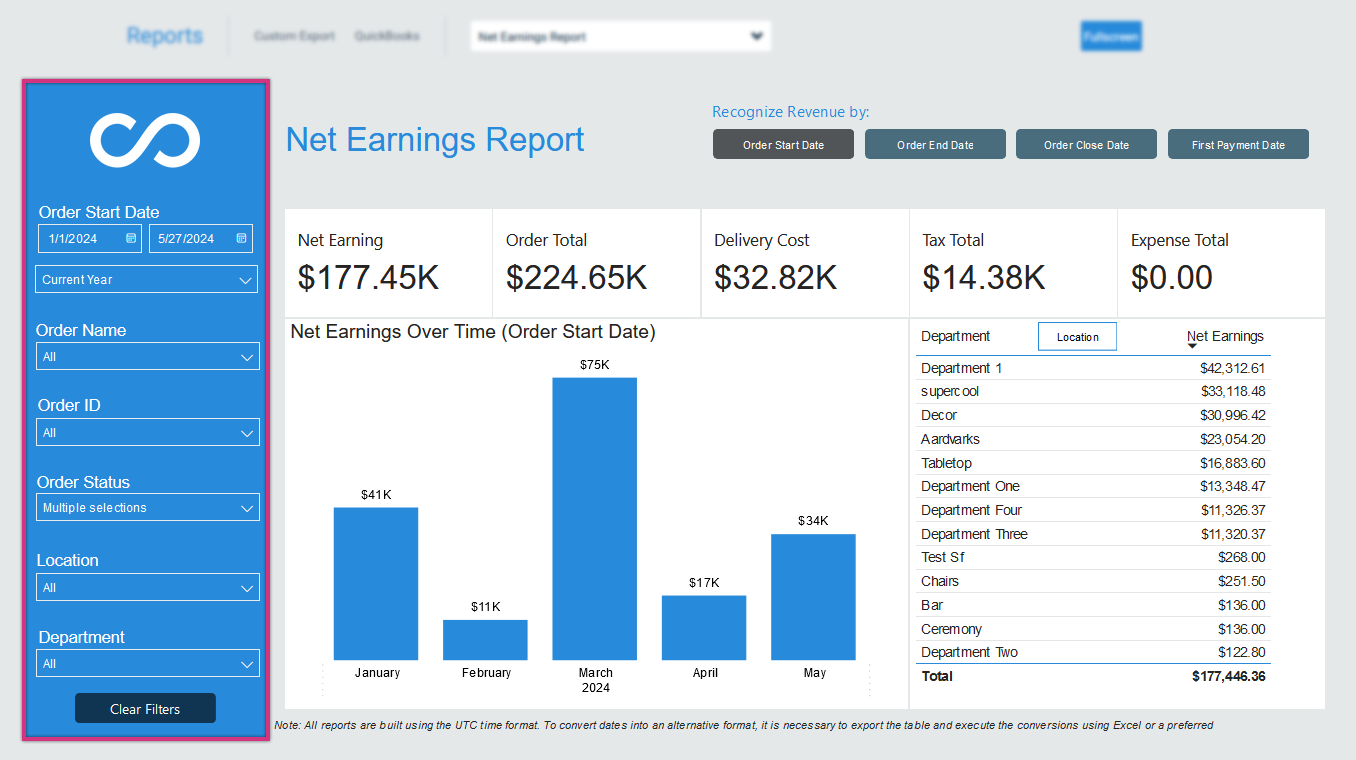Select the Department 1 row in the table
The width and height of the screenshot is (1356, 760).
point(1093,368)
